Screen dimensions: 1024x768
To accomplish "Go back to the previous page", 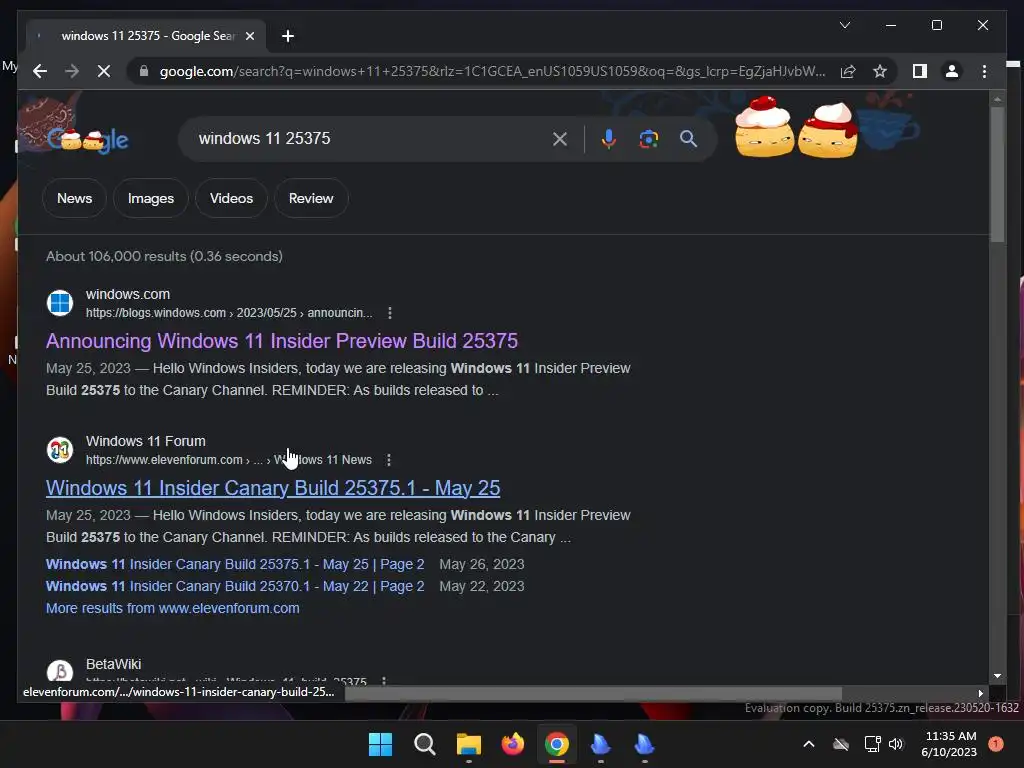I will (x=40, y=71).
